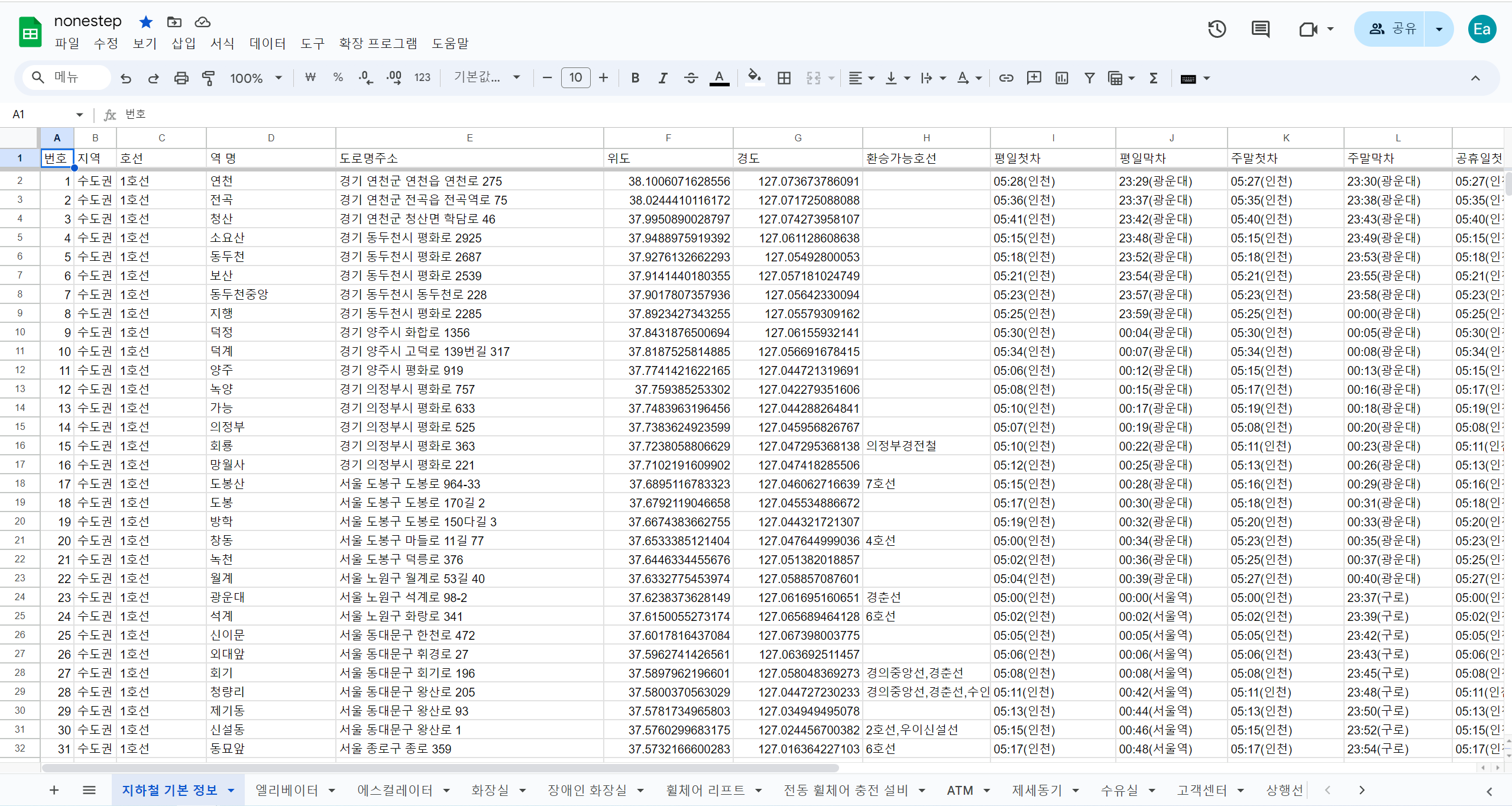Image resolution: width=1512 pixels, height=806 pixels.
Task: Open the zoom 100% dropdown
Action: click(255, 78)
